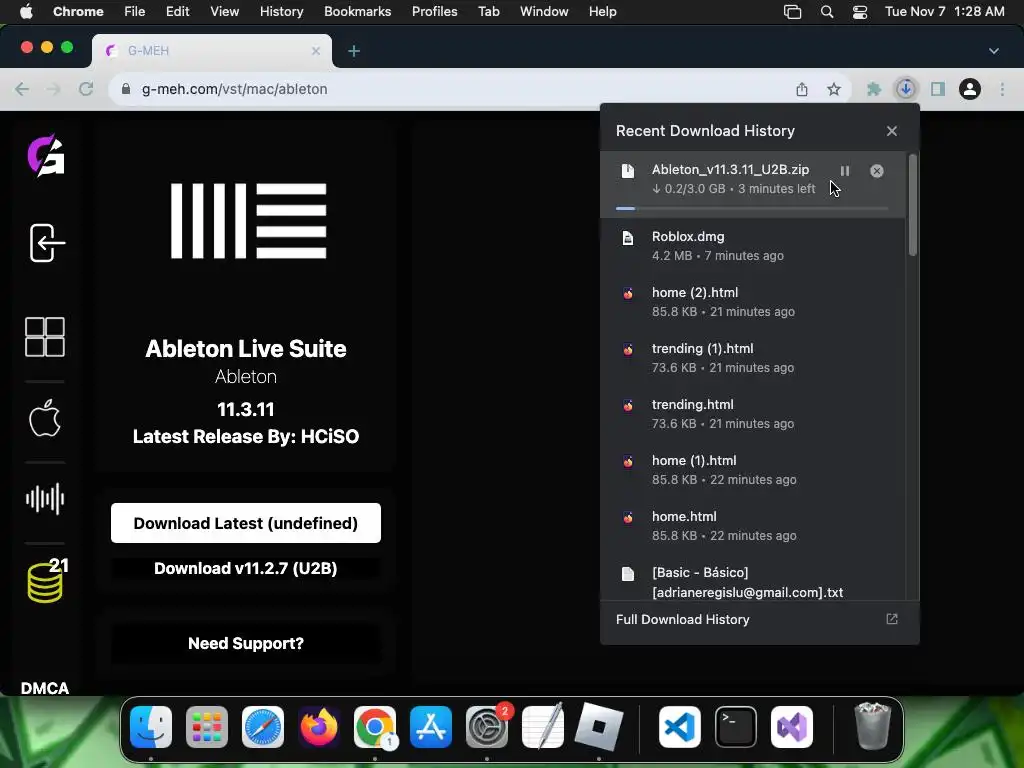The width and height of the screenshot is (1024, 768).
Task: Click the share page icon in address bar
Action: 802,89
